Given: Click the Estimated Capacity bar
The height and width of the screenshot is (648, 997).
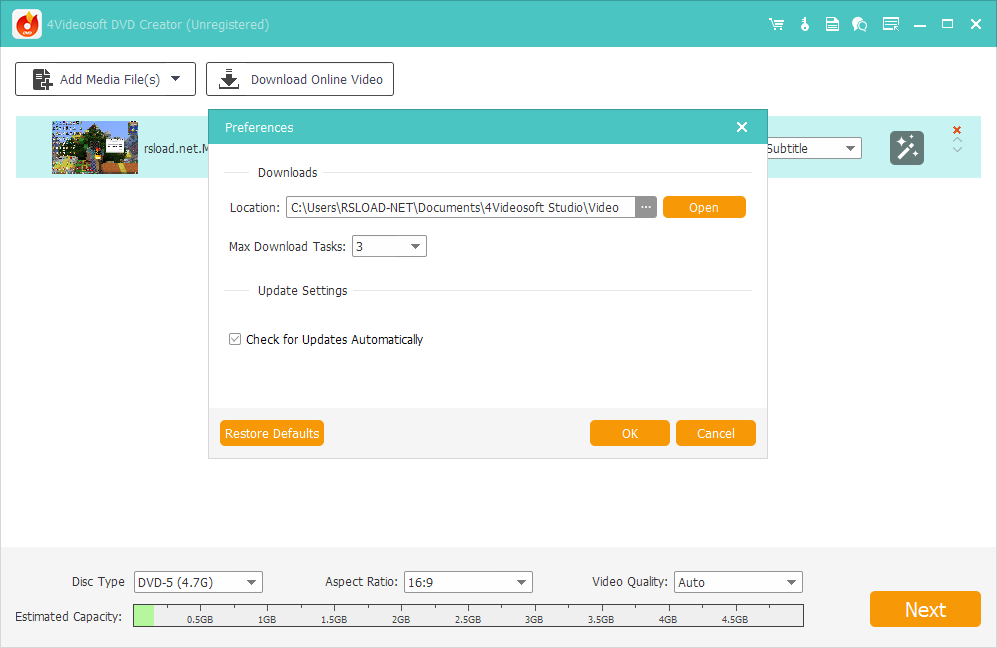Looking at the screenshot, I should 468,616.
